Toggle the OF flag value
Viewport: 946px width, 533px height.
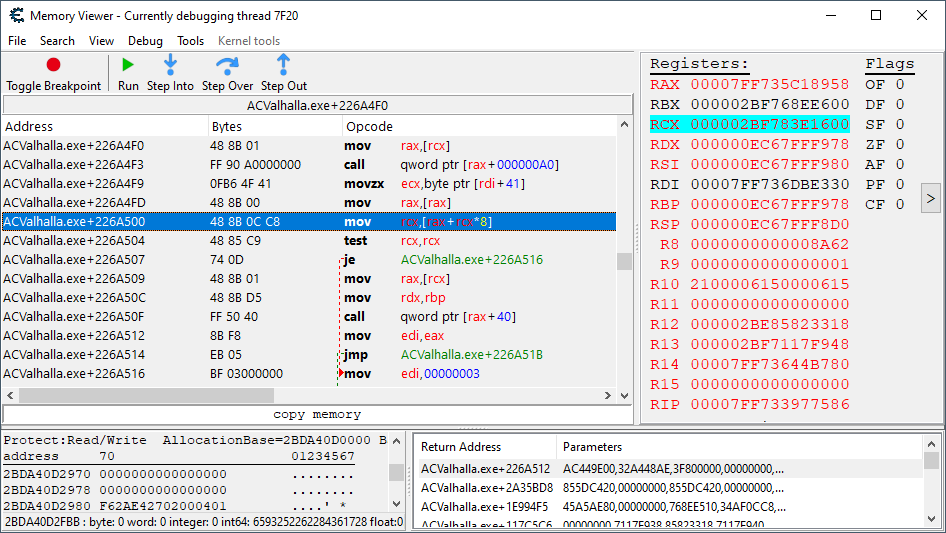click(x=900, y=85)
